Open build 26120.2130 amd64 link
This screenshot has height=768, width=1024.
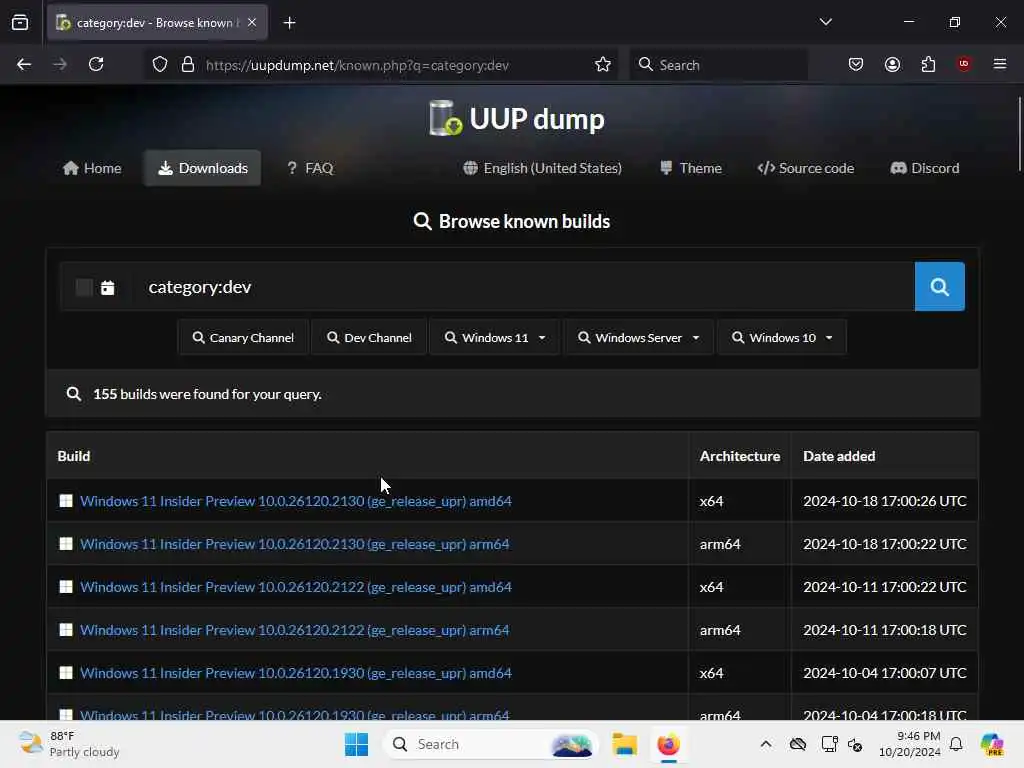coord(296,501)
